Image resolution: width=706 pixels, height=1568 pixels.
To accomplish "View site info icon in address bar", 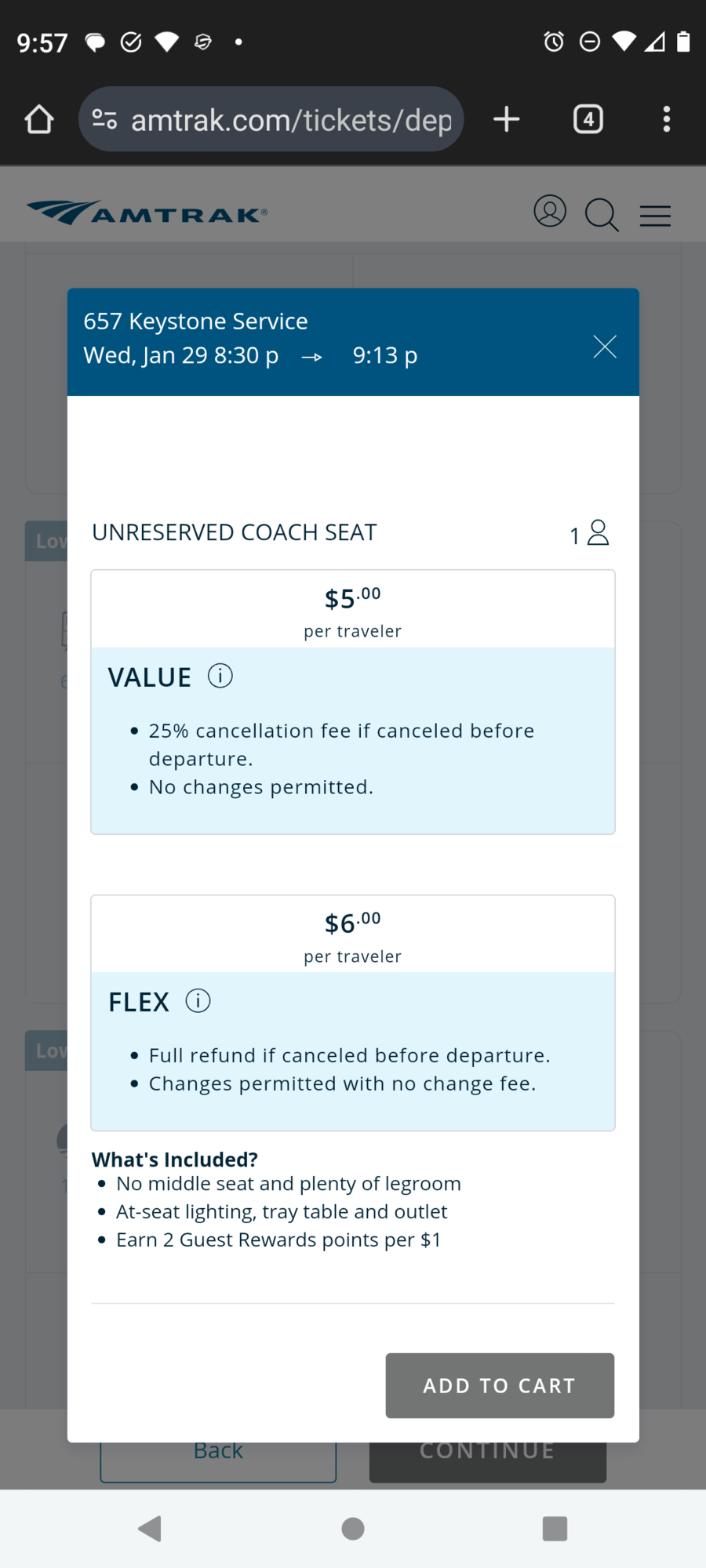I will click(x=104, y=119).
